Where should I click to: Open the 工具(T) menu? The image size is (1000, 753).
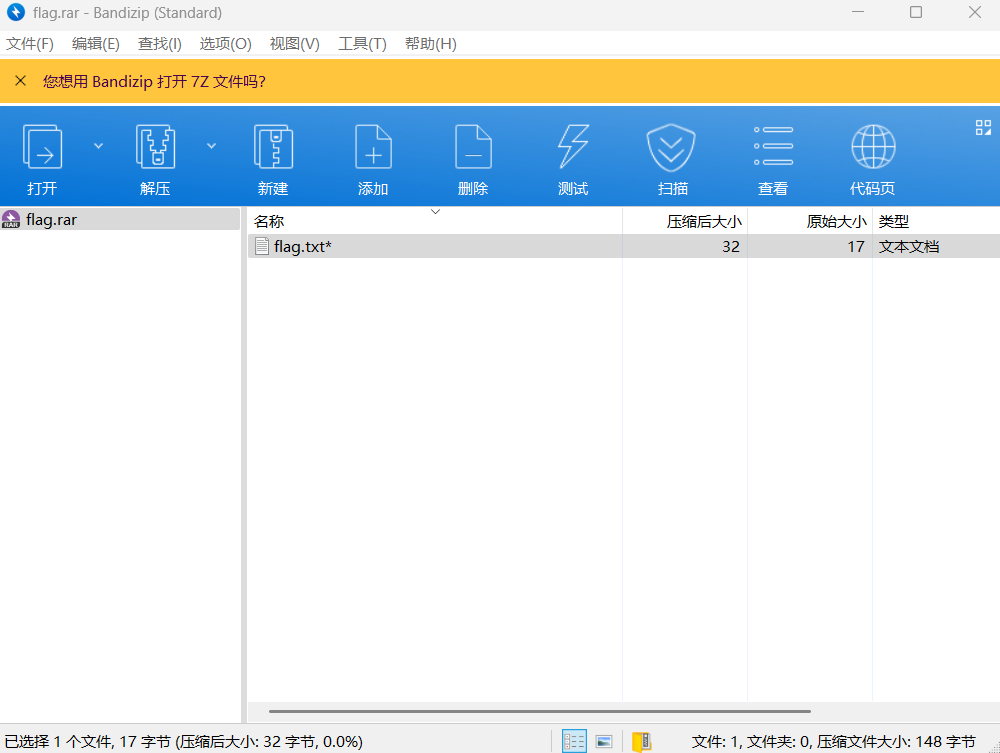tap(362, 44)
